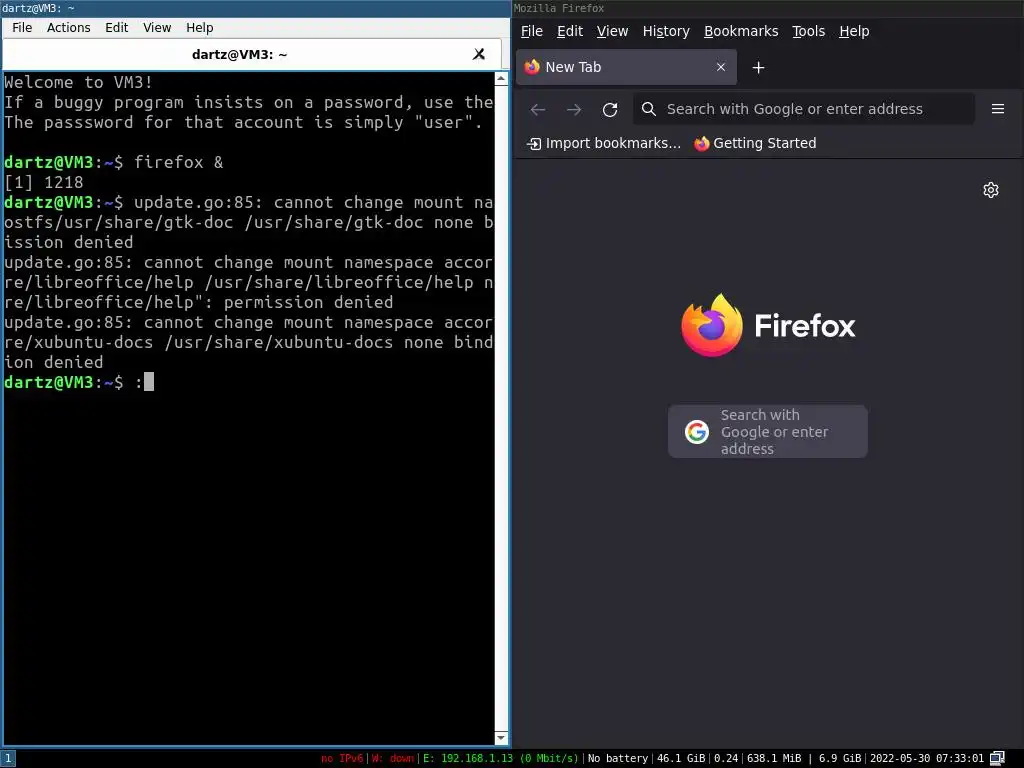The height and width of the screenshot is (768, 1024).
Task: Open Firefox Edit menu
Action: pos(569,31)
